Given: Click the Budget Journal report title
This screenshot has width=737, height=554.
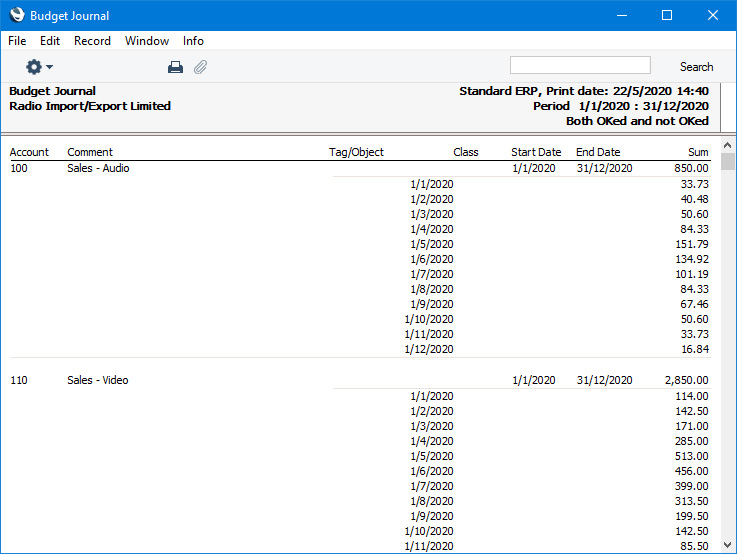Looking at the screenshot, I should pyautogui.click(x=53, y=91).
